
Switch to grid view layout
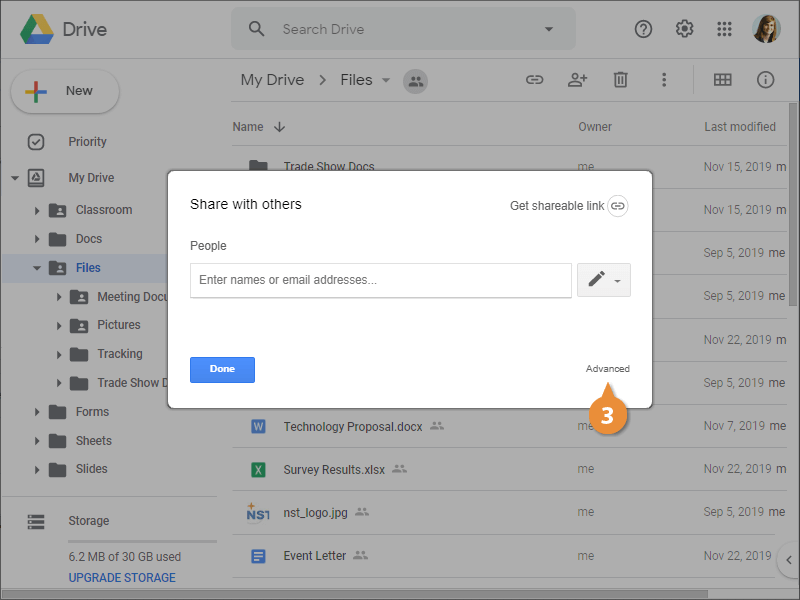click(722, 80)
